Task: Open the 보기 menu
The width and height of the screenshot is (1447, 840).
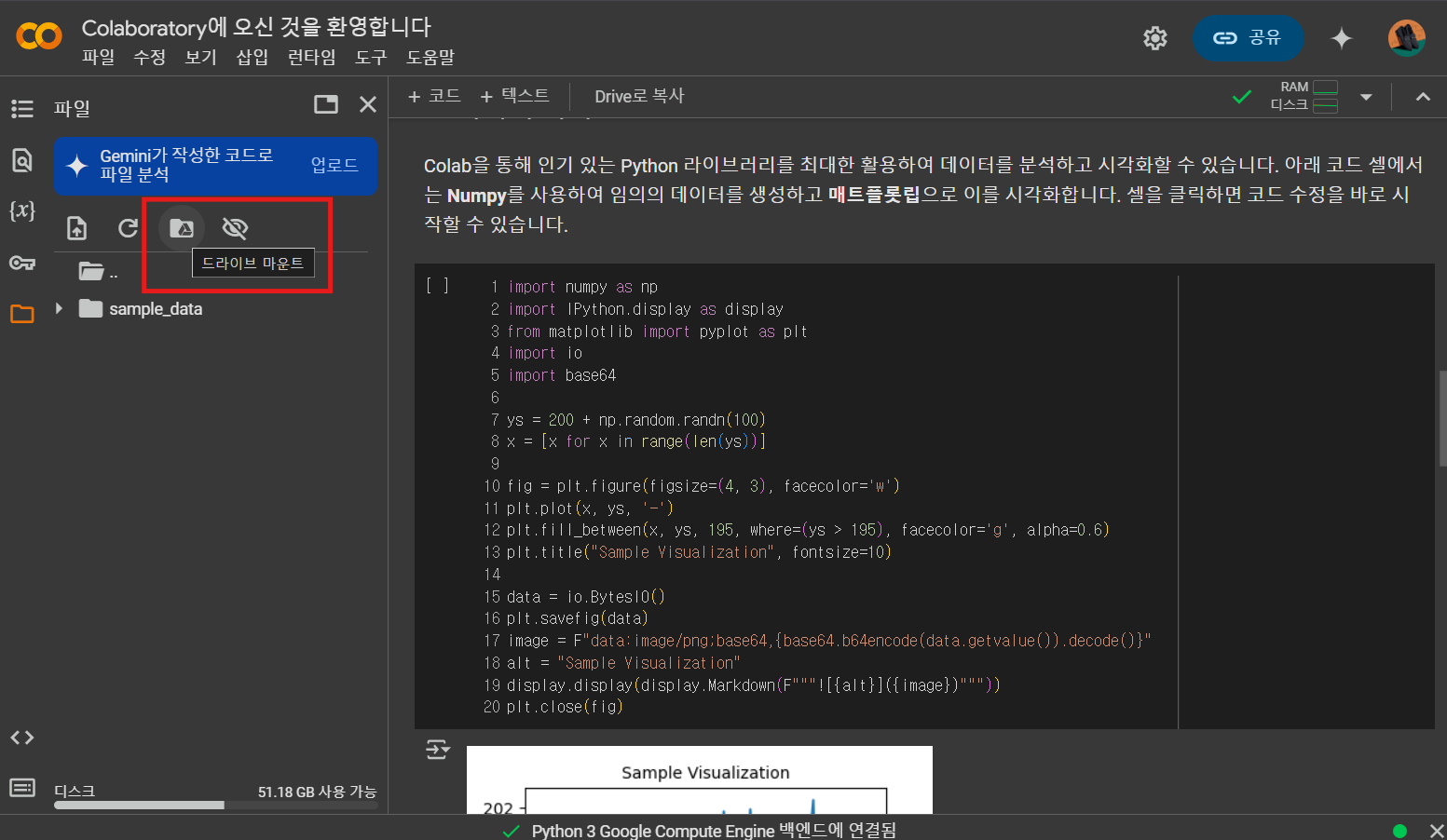Action: [200, 57]
